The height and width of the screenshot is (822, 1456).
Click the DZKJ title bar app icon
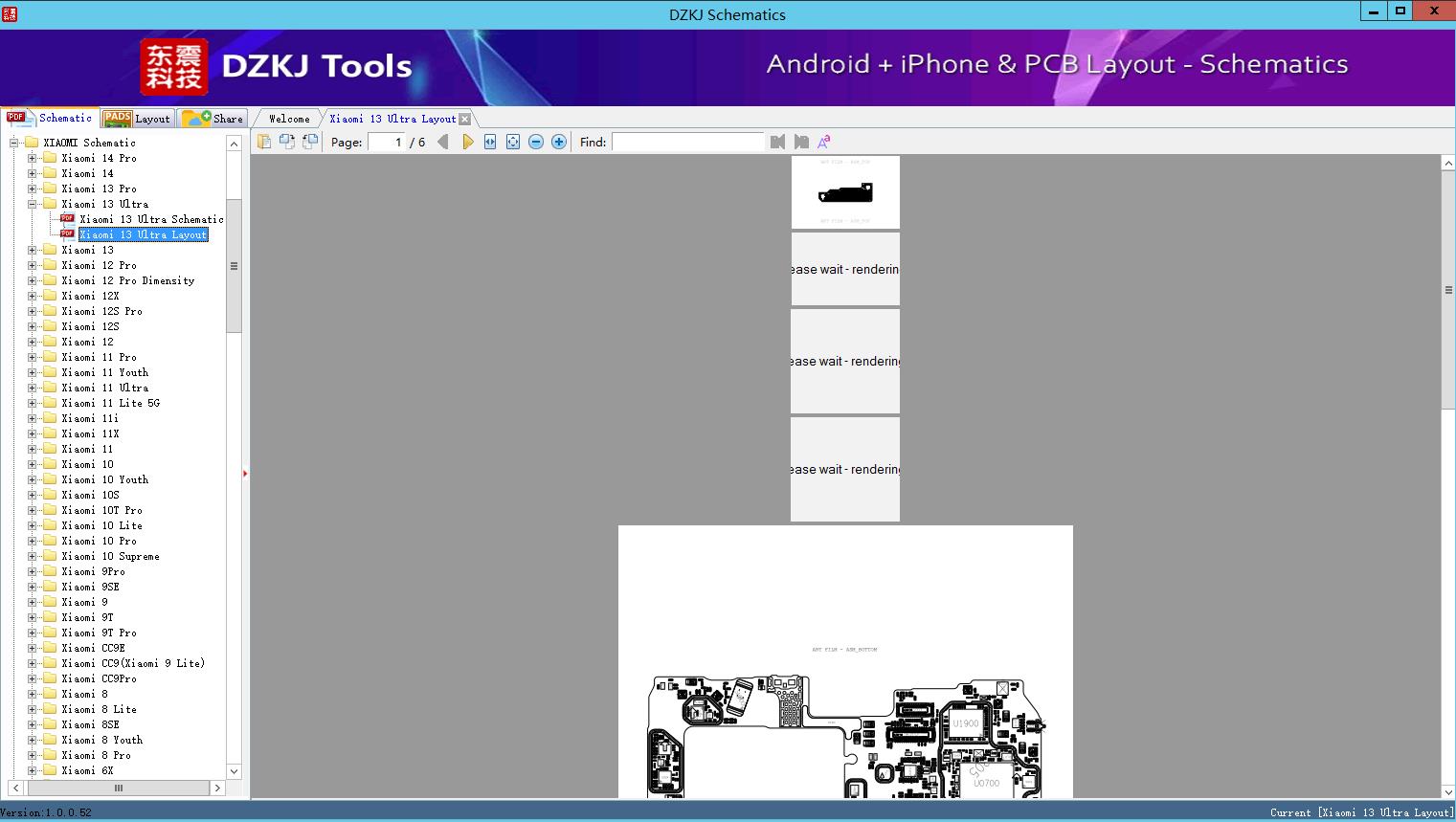[9, 13]
